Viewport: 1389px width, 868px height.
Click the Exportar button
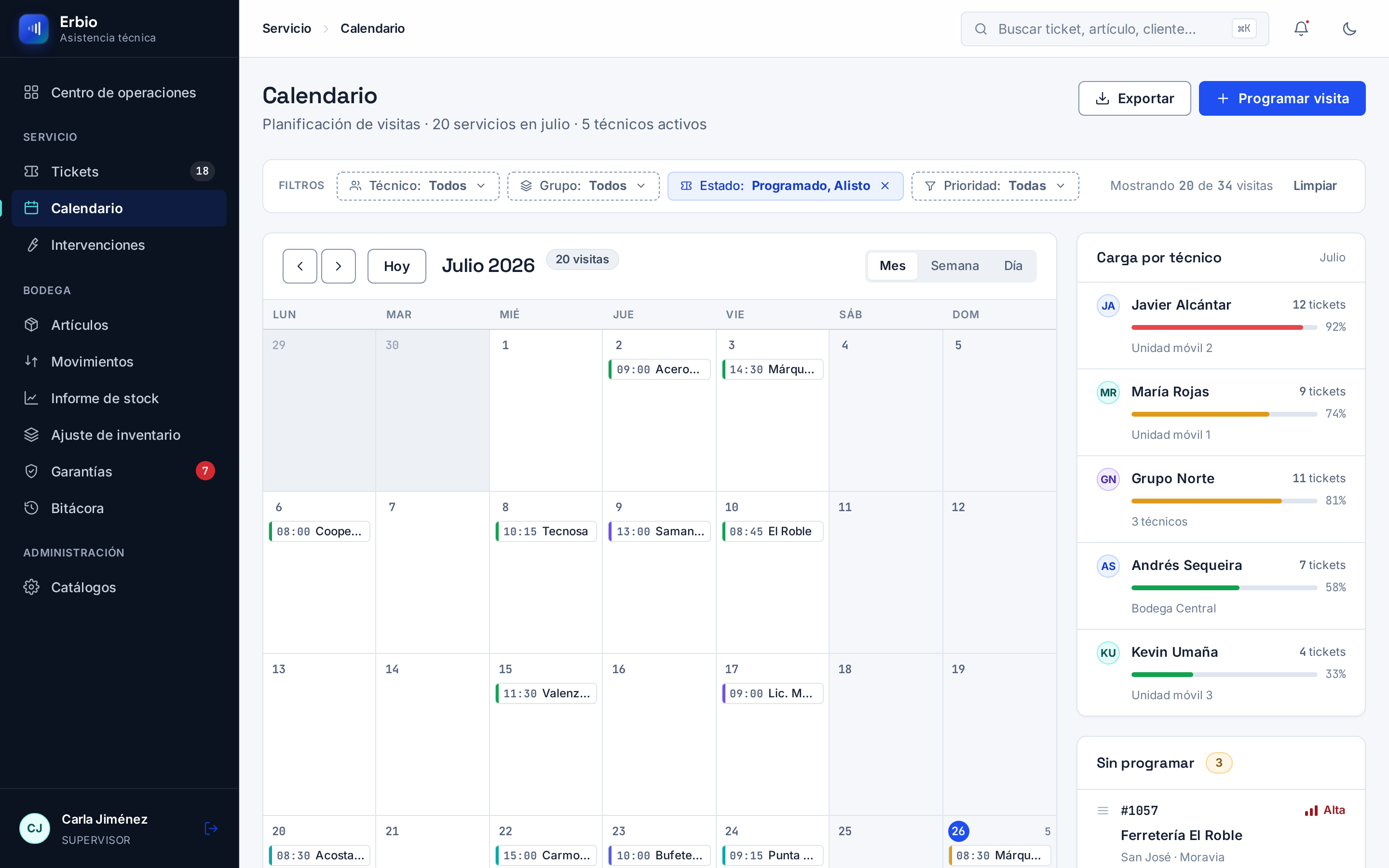1134,98
